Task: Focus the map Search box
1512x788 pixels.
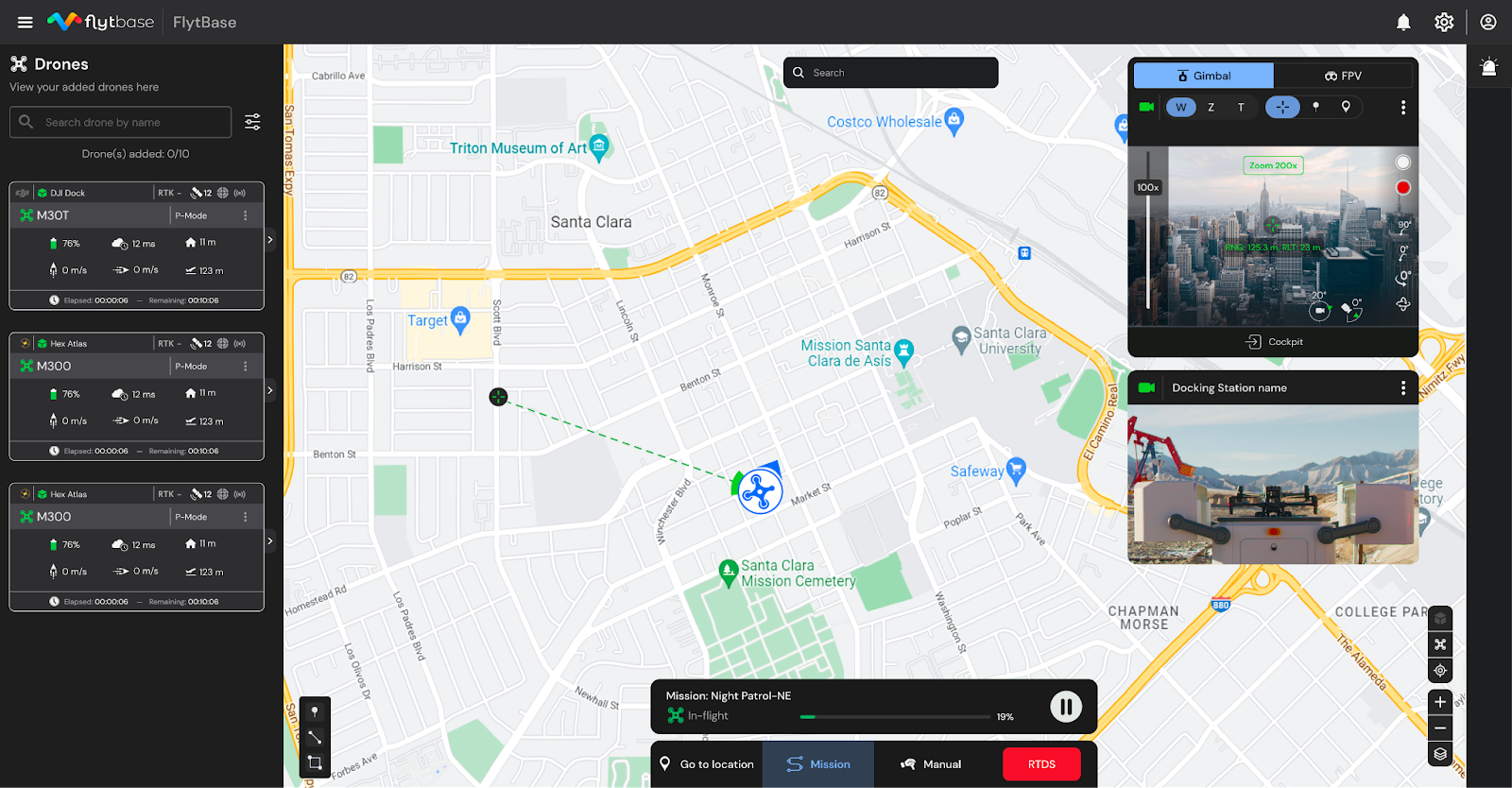Action: pyautogui.click(x=891, y=73)
